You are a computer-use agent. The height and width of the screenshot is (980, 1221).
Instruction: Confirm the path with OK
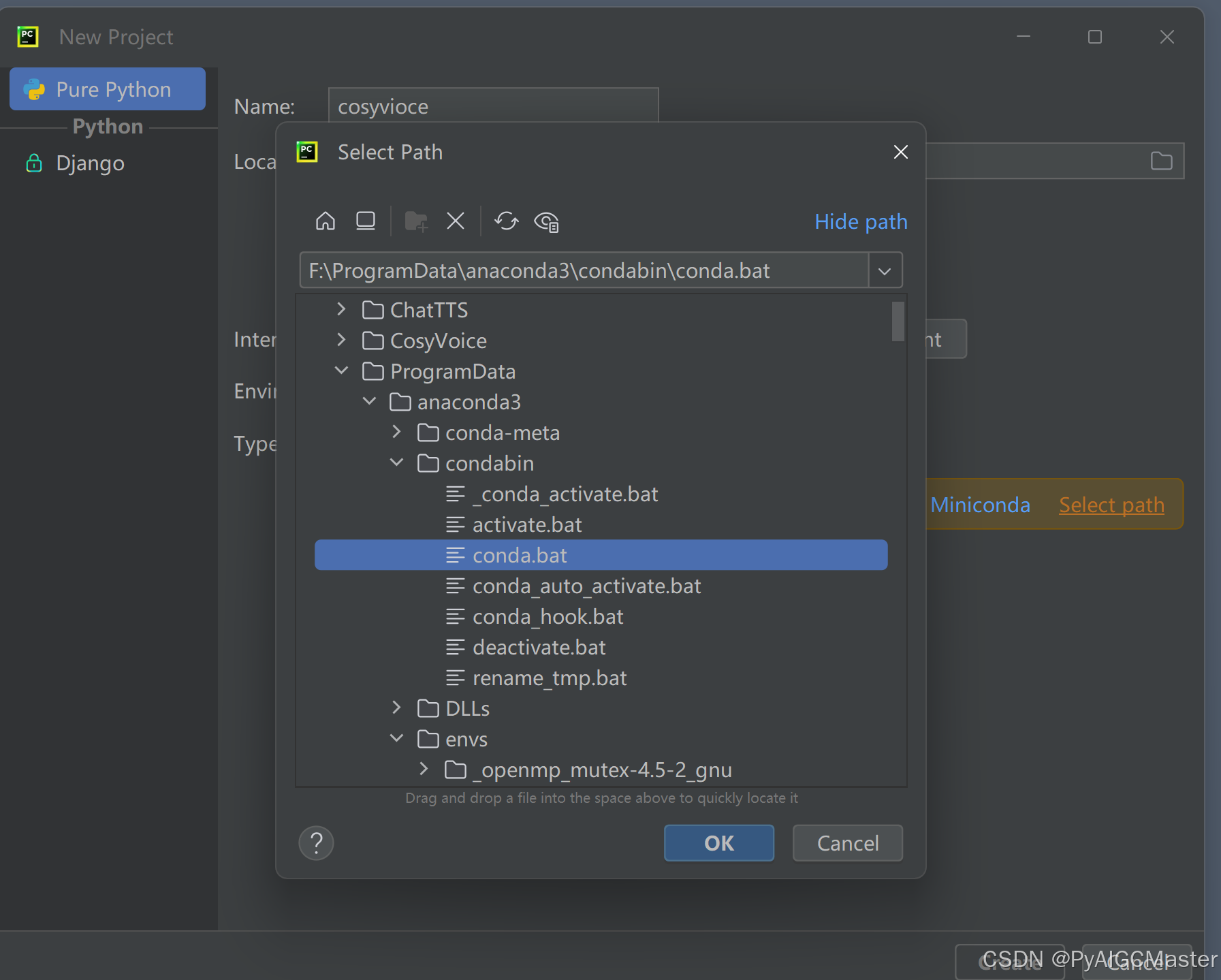(x=719, y=843)
